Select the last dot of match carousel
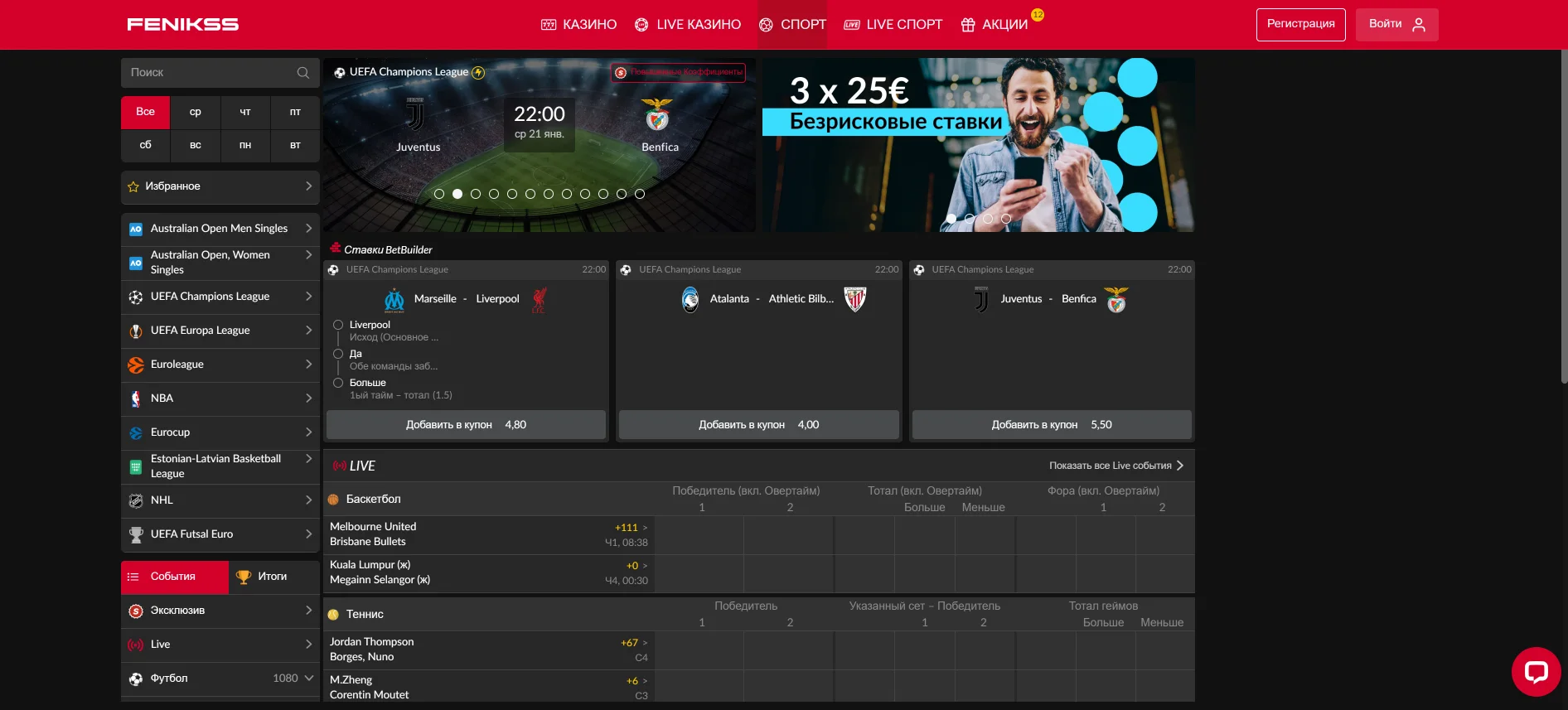The image size is (1568, 710). [640, 194]
